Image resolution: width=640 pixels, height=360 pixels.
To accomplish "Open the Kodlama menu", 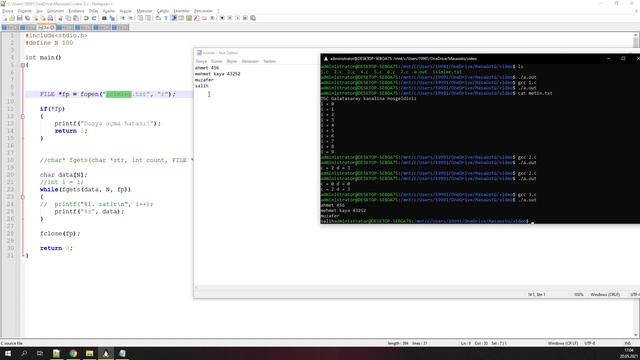I will click(76, 11).
